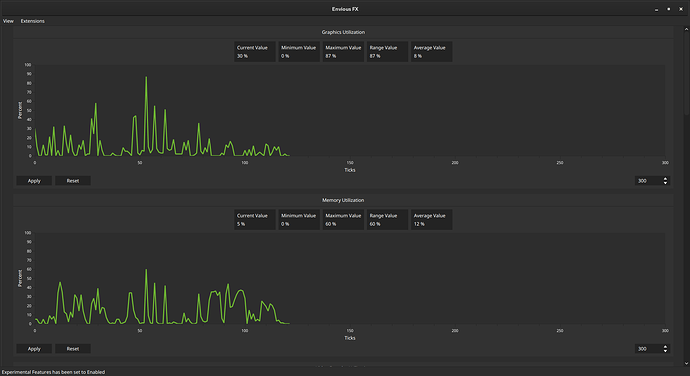This screenshot has height=376, width=690.
Task: Click Apply under Graphics Utilization chart
Action: (34, 181)
